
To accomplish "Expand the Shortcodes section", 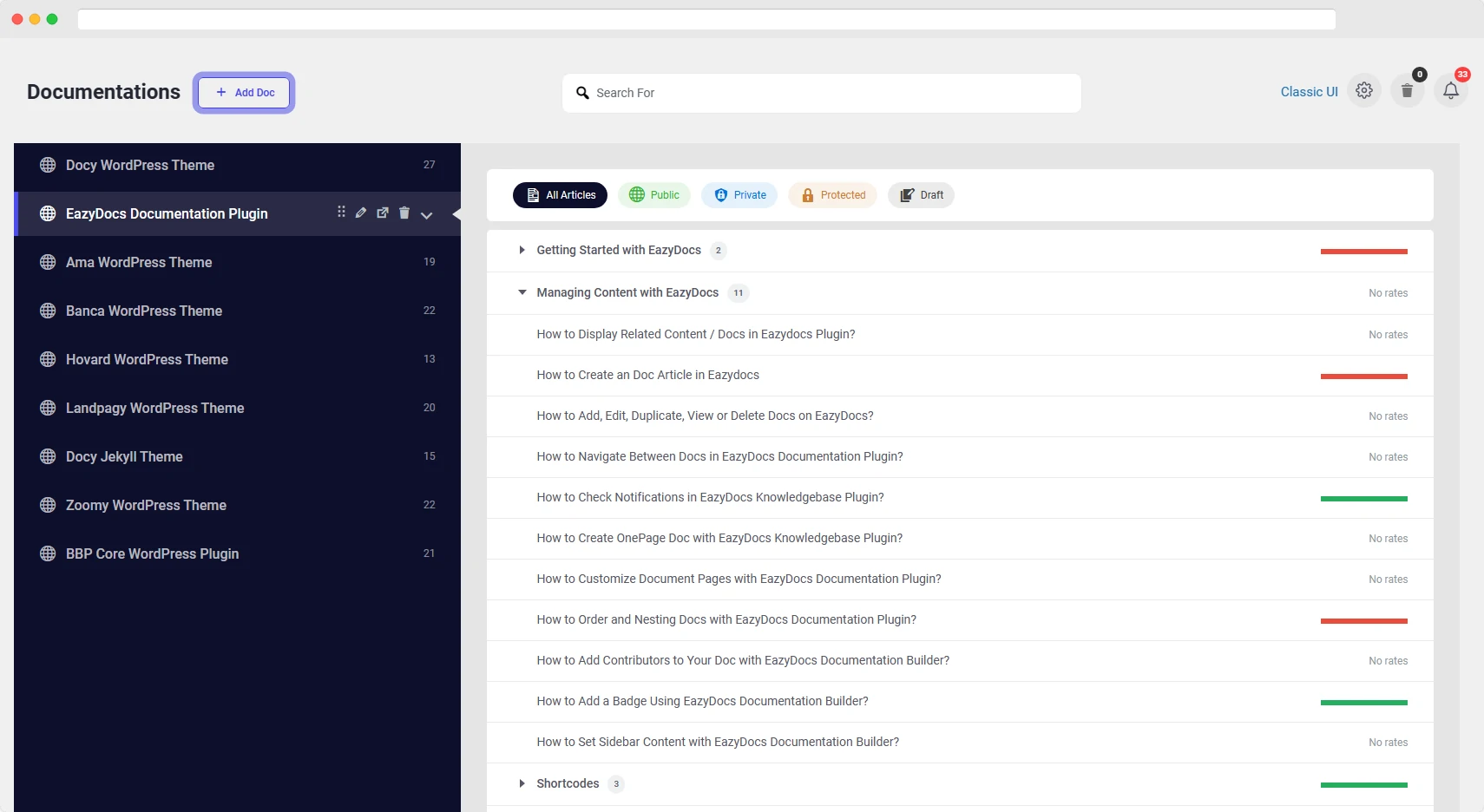I will (x=522, y=783).
